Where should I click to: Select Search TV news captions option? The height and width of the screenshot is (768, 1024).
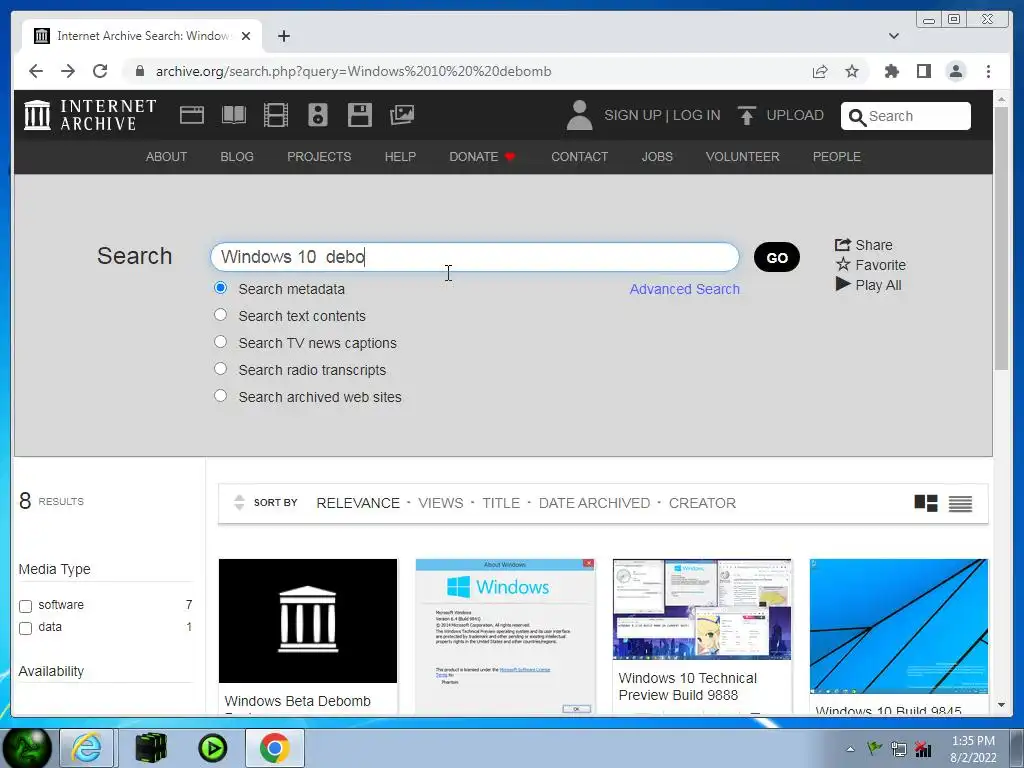click(221, 342)
